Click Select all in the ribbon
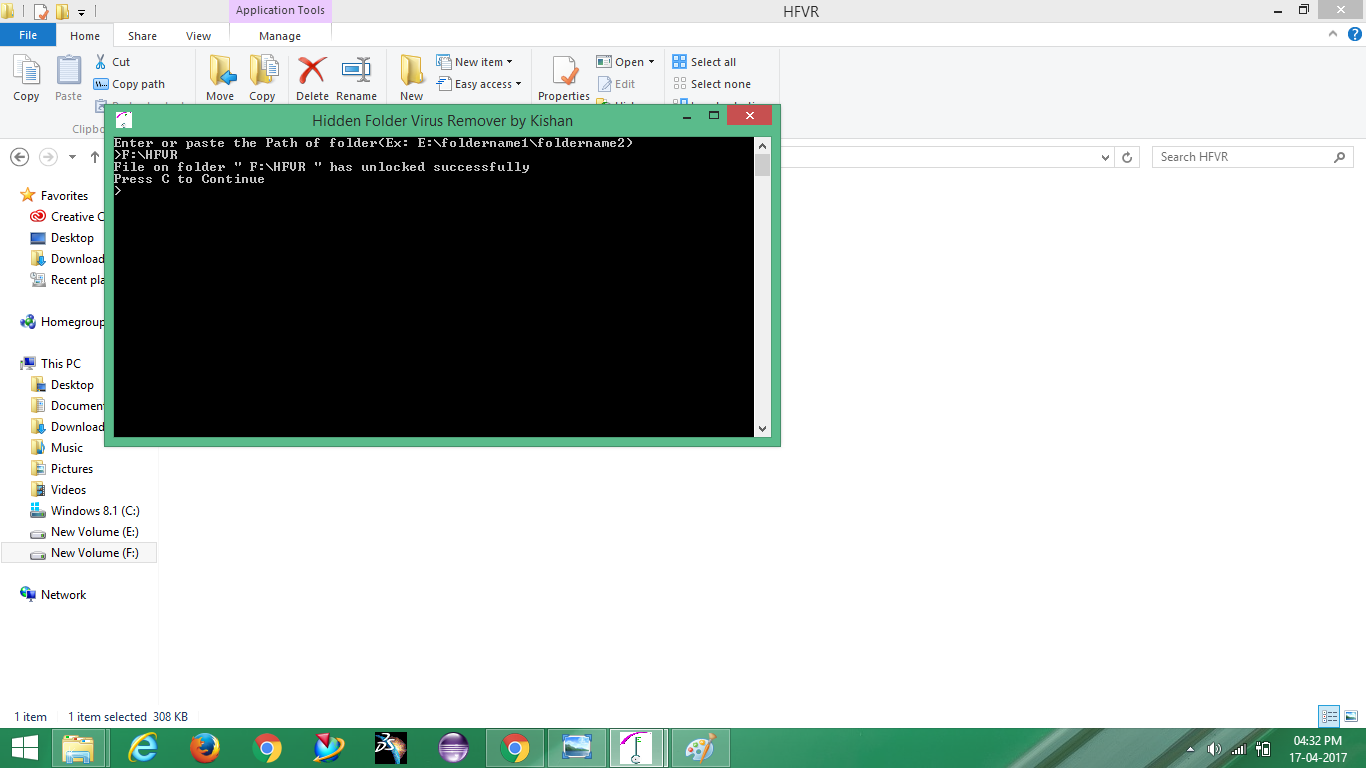The image size is (1366, 768). pos(704,62)
